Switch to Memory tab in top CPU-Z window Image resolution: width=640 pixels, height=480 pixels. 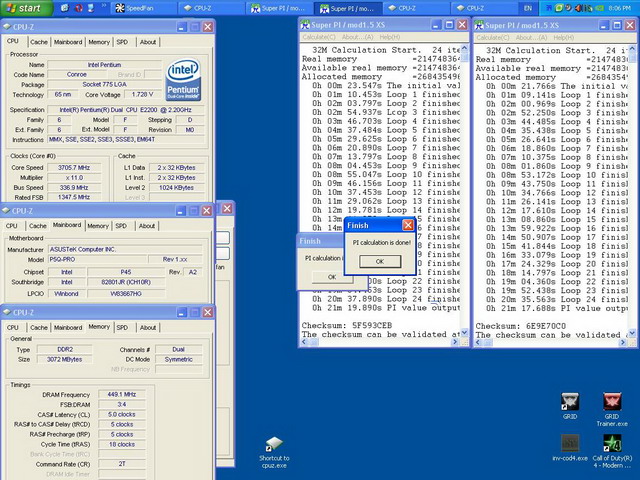[99, 42]
